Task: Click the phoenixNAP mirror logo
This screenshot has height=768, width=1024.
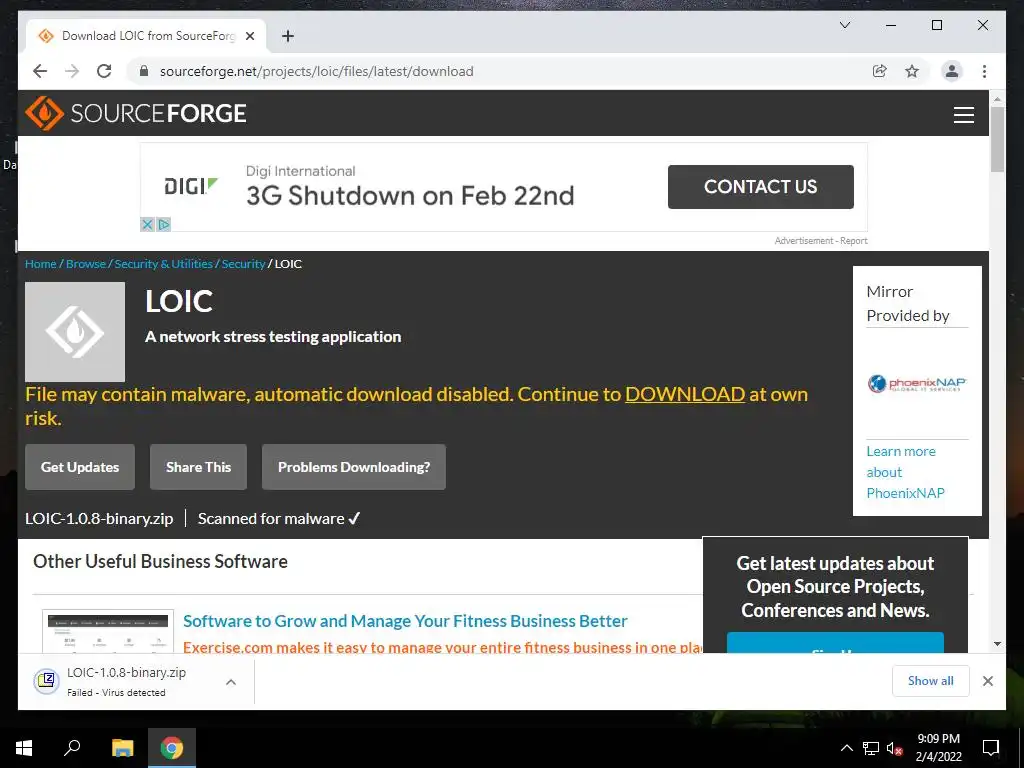Action: click(x=917, y=383)
